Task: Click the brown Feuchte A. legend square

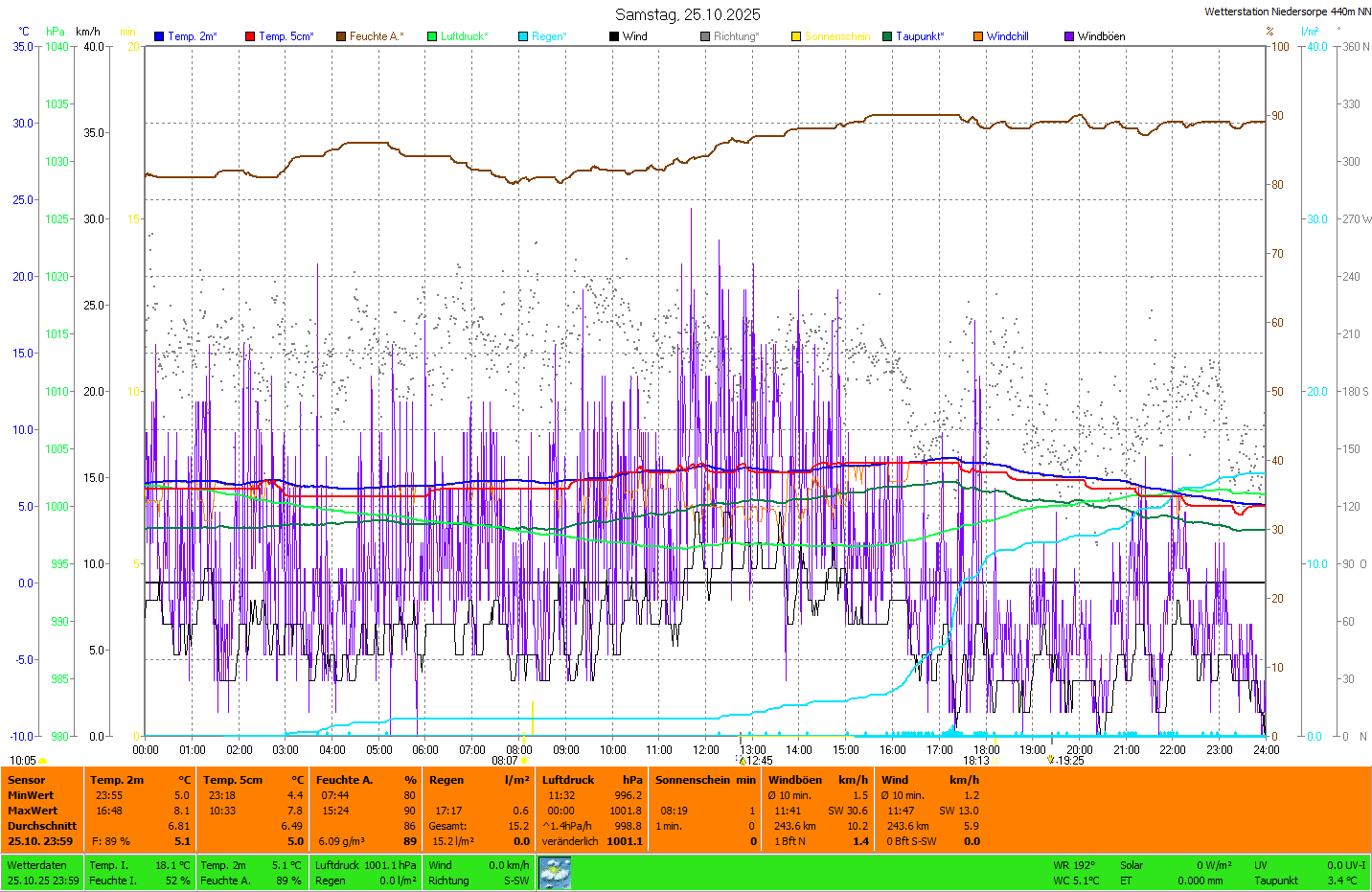Action: click(x=341, y=36)
